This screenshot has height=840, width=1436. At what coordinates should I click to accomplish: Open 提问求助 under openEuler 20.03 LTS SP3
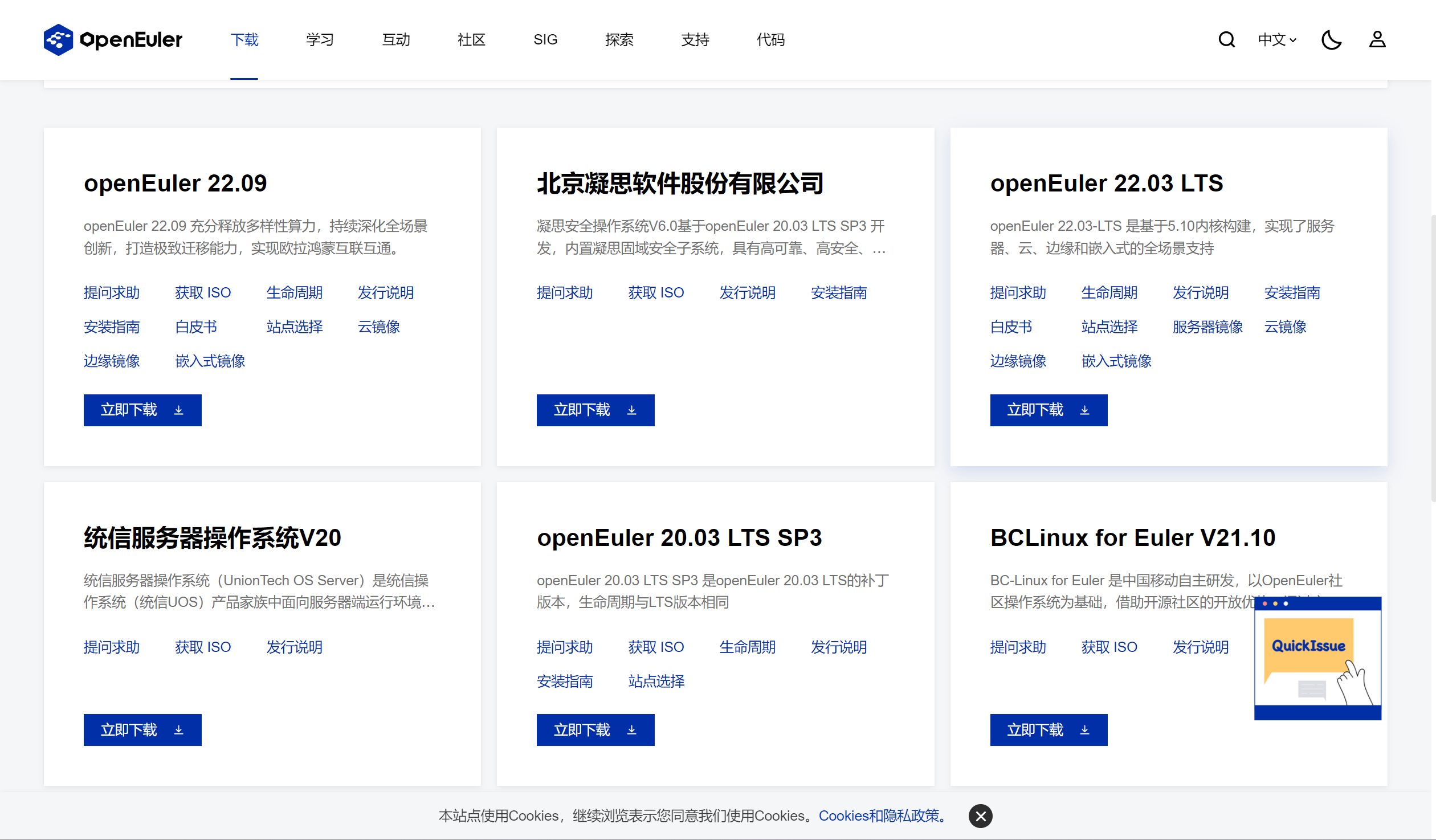(x=565, y=647)
